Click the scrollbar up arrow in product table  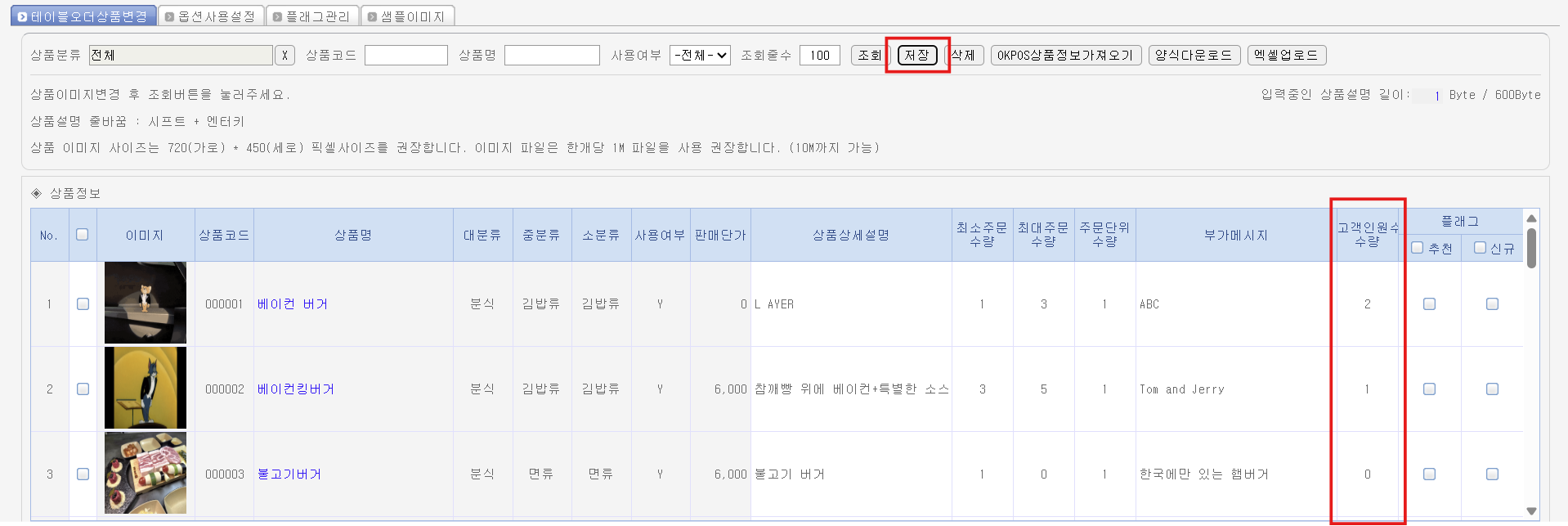click(1531, 218)
